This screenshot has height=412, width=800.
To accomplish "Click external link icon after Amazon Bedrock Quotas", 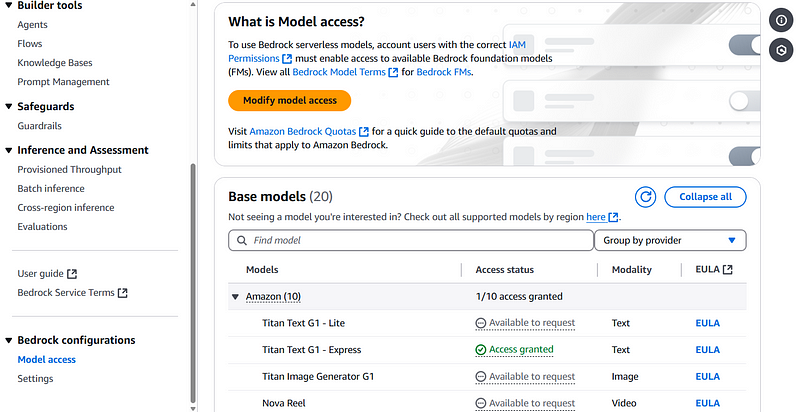I will 364,132.
